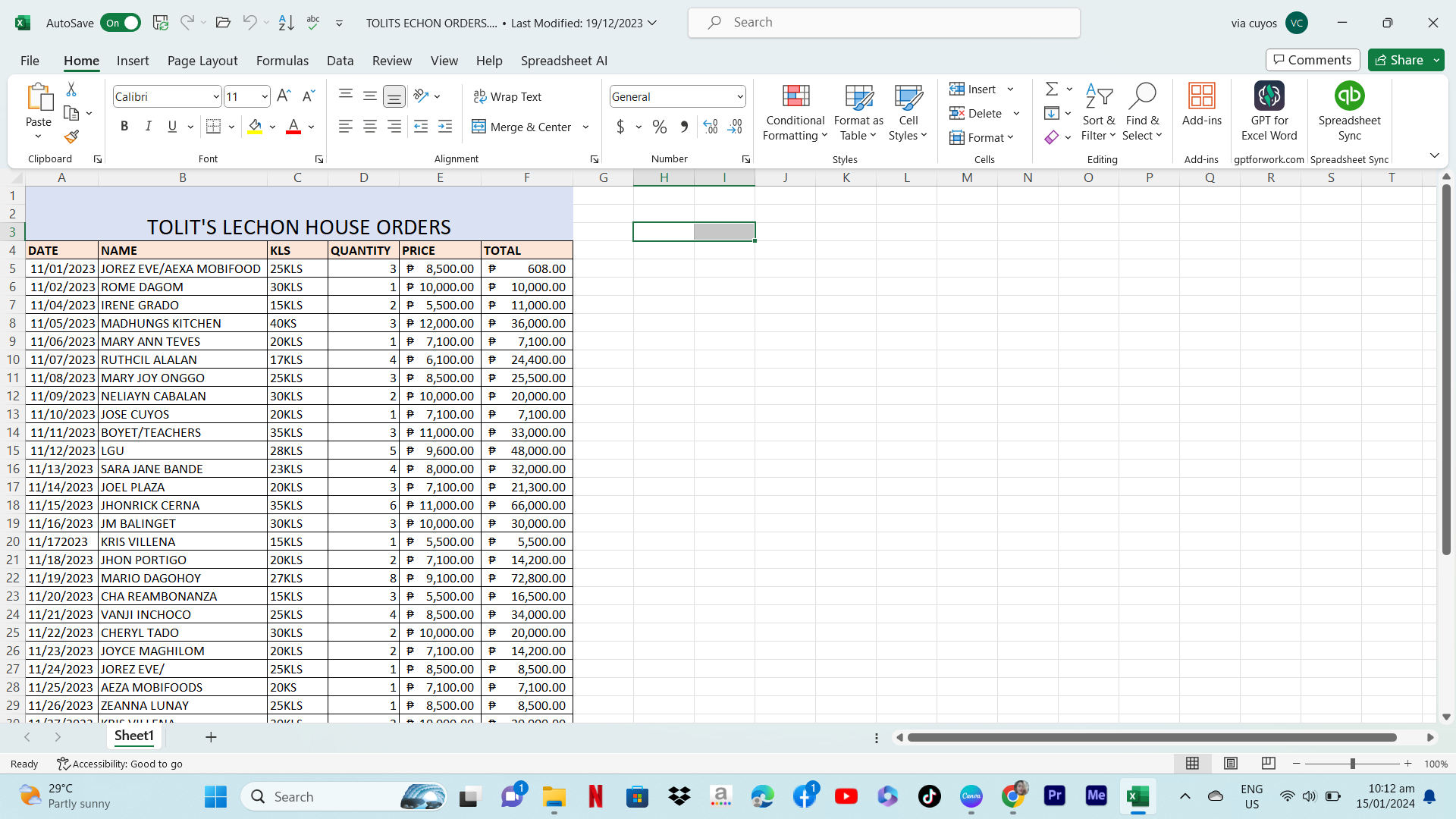Click Find & Select button
The image size is (1456, 819).
1142,111
